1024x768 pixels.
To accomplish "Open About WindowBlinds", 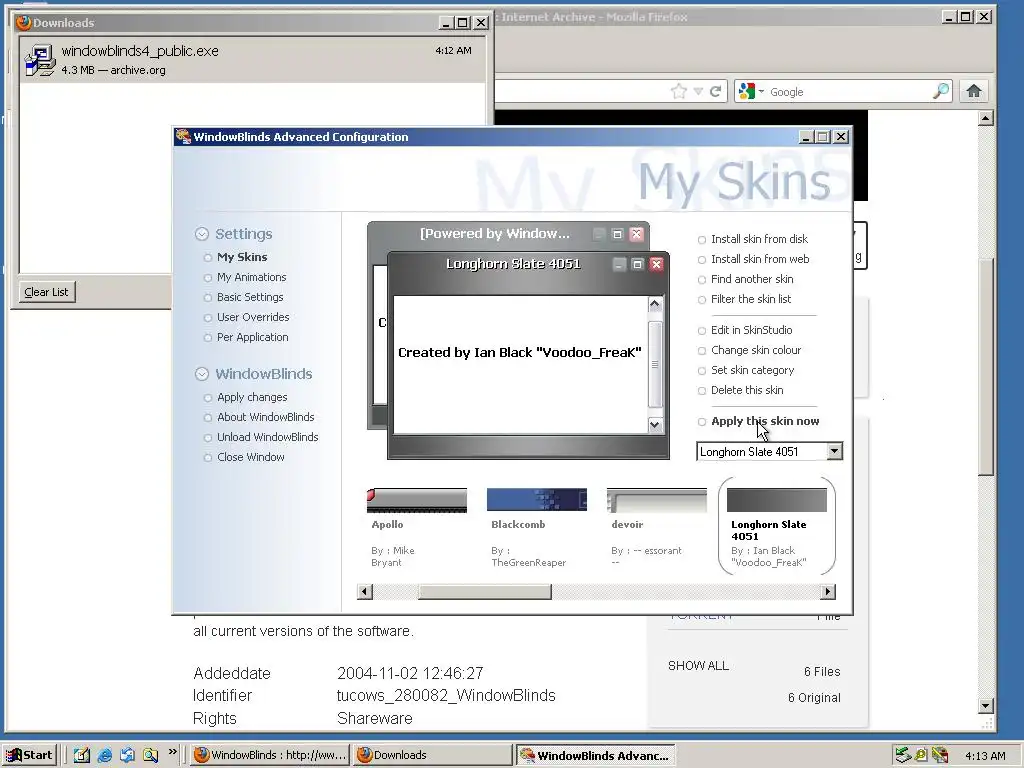I will (x=265, y=417).
